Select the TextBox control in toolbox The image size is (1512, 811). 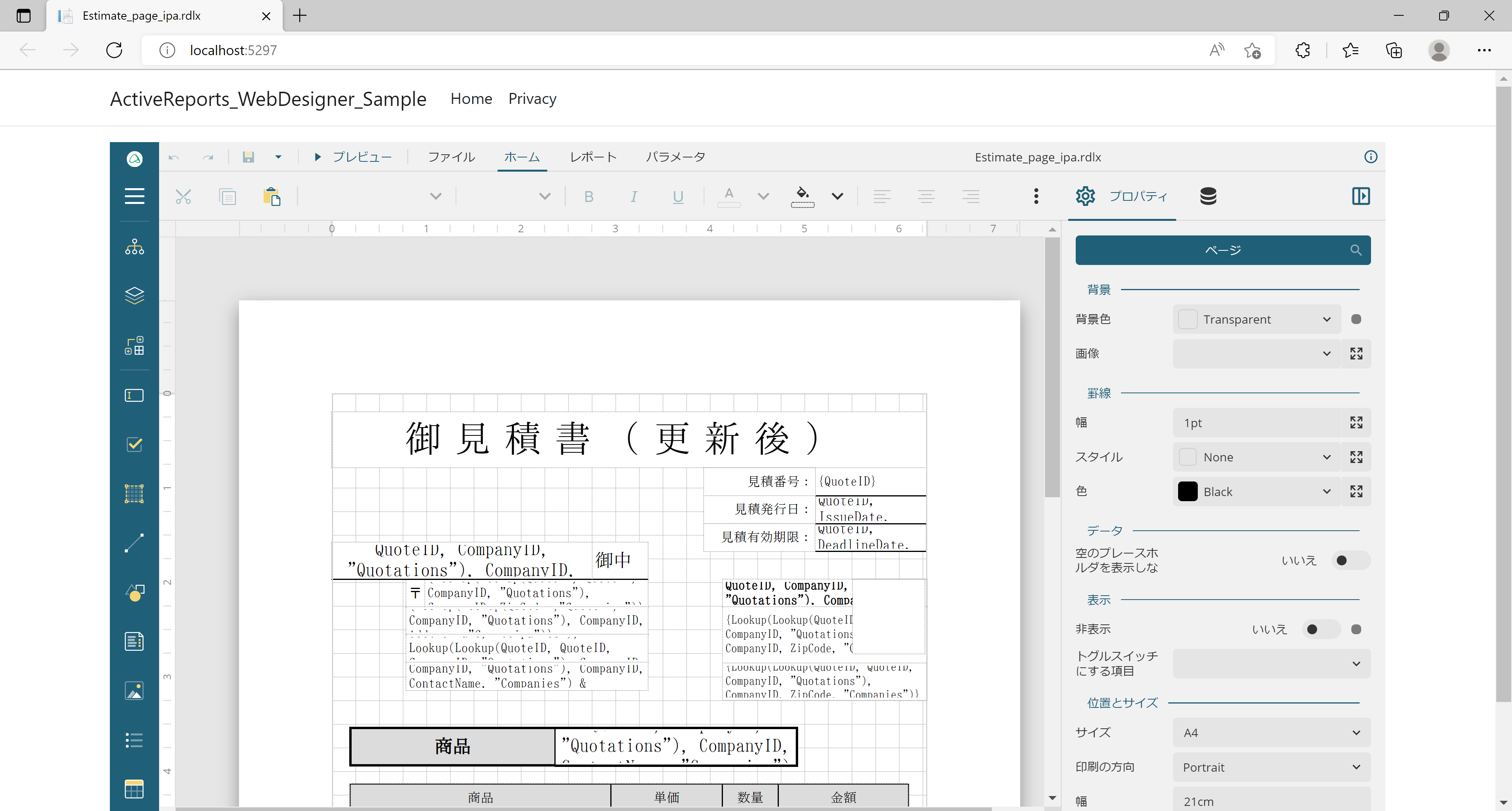coord(134,395)
